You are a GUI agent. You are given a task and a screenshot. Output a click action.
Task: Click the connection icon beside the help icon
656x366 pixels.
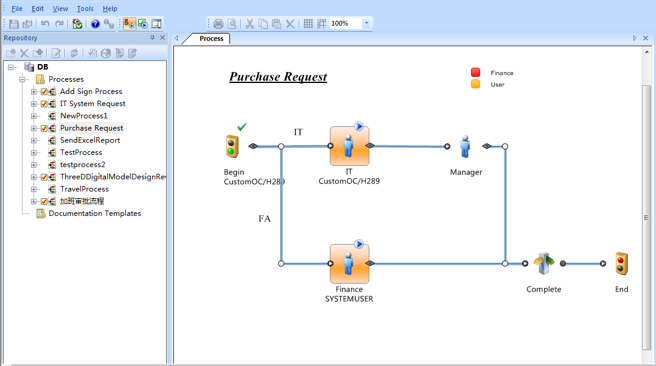click(x=109, y=24)
